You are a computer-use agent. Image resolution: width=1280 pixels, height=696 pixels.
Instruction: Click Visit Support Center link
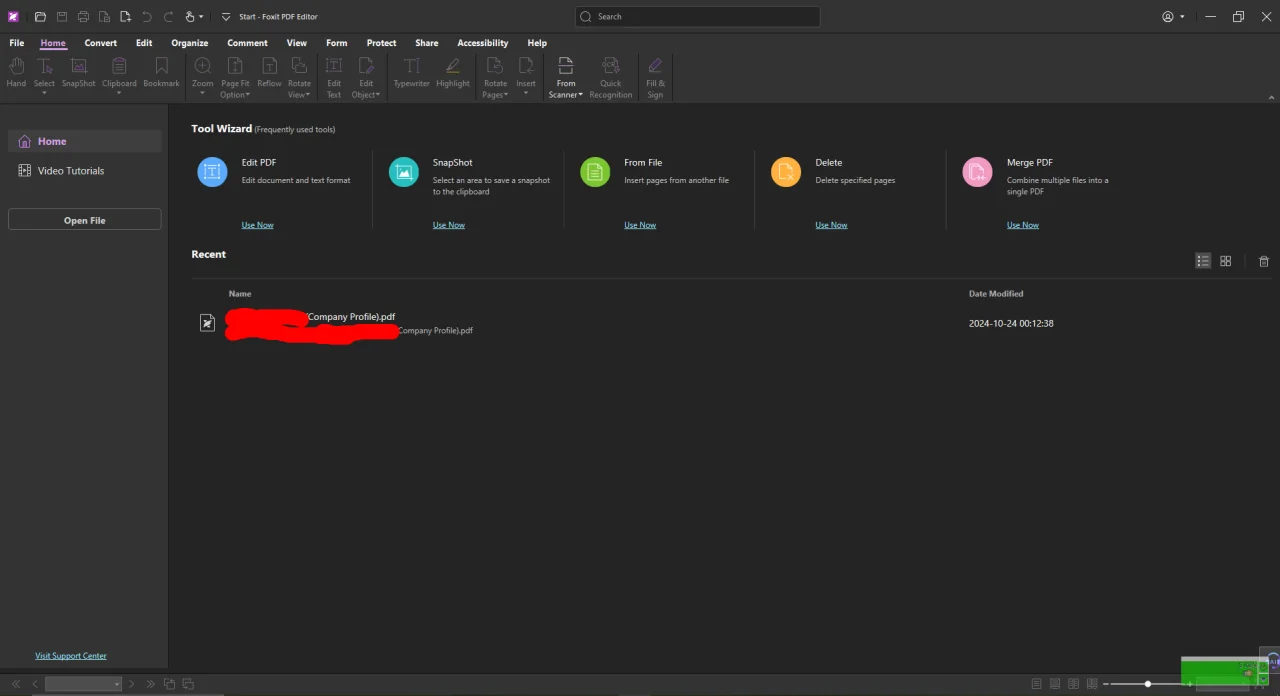click(71, 656)
